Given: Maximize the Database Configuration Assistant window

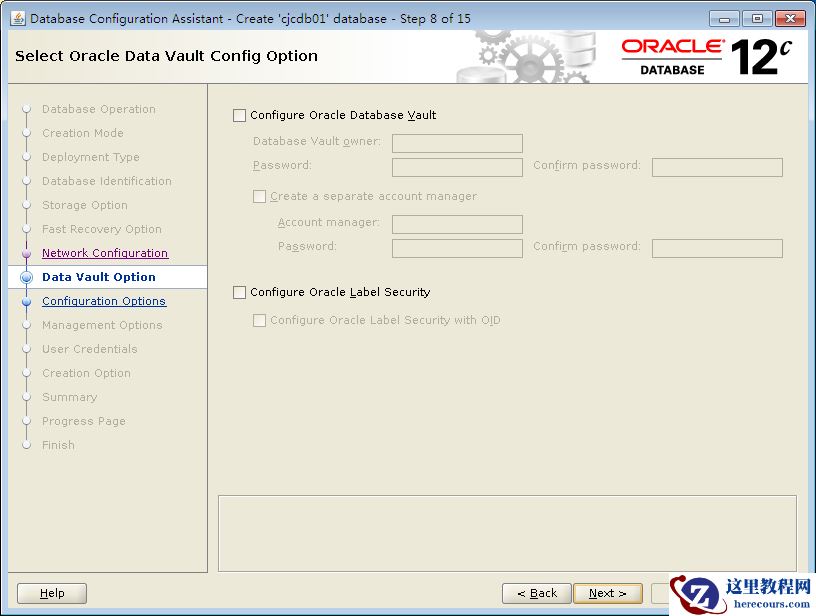Looking at the screenshot, I should (757, 19).
